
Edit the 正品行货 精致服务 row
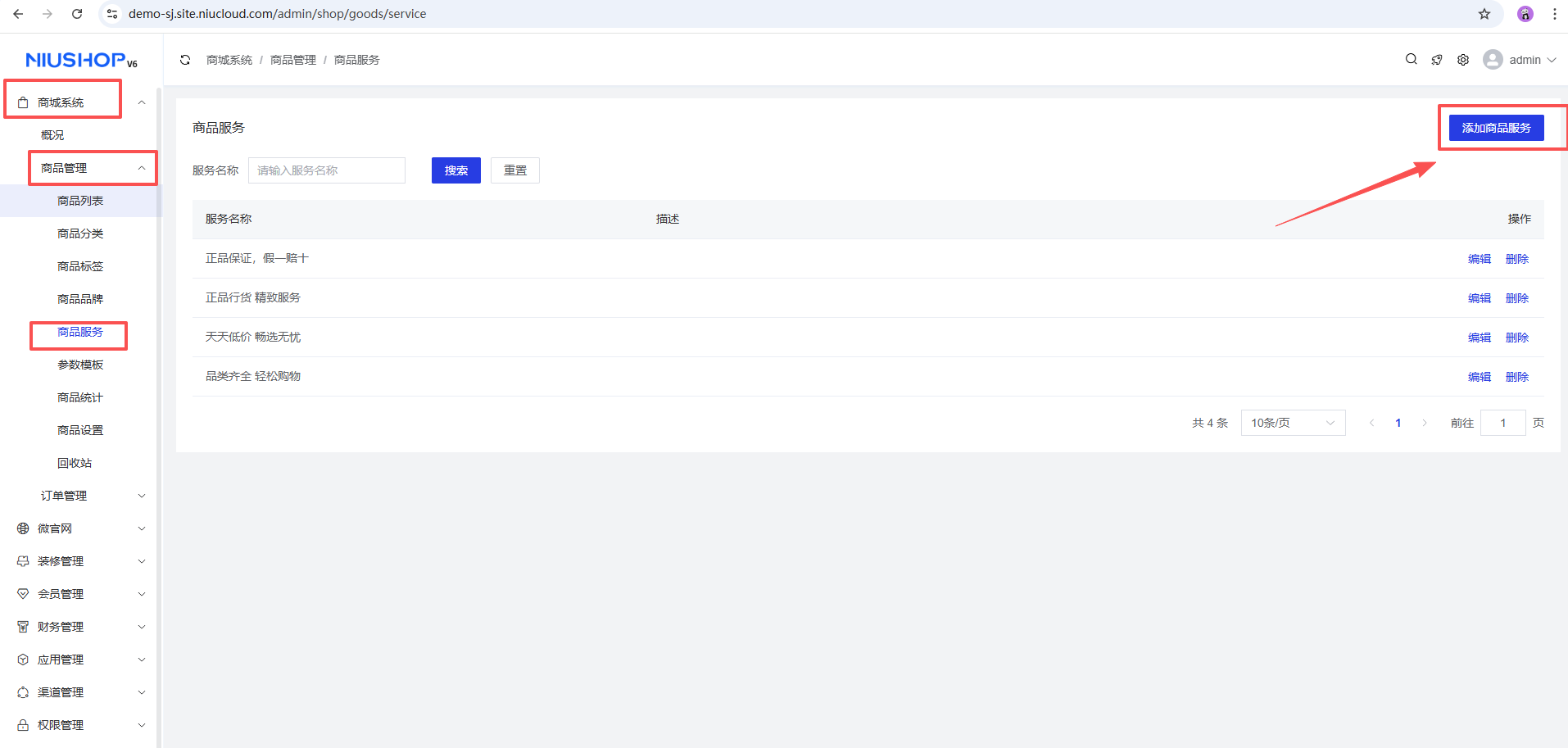[1480, 298]
